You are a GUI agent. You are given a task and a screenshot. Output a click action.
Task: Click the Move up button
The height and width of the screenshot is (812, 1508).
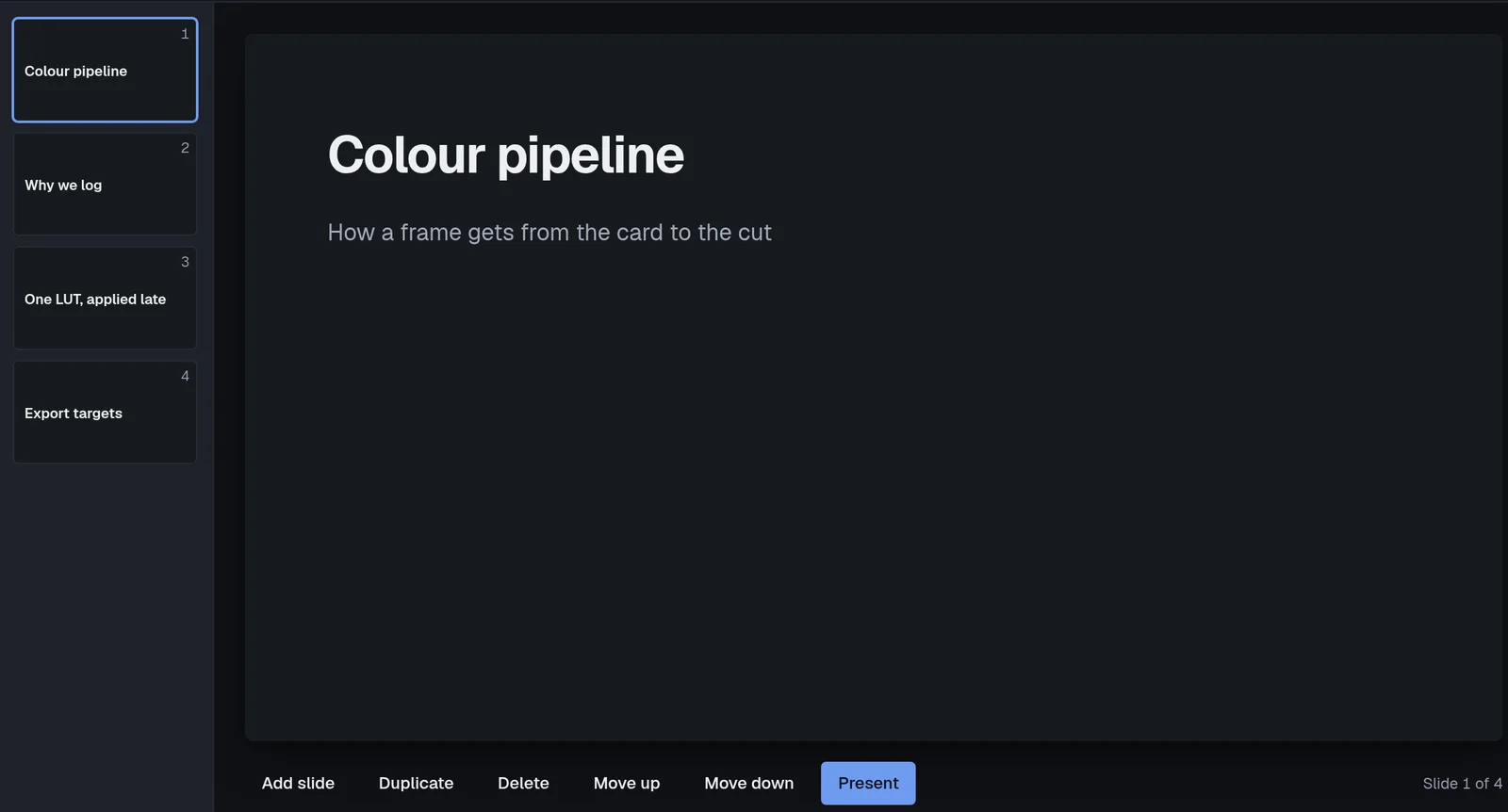[627, 783]
